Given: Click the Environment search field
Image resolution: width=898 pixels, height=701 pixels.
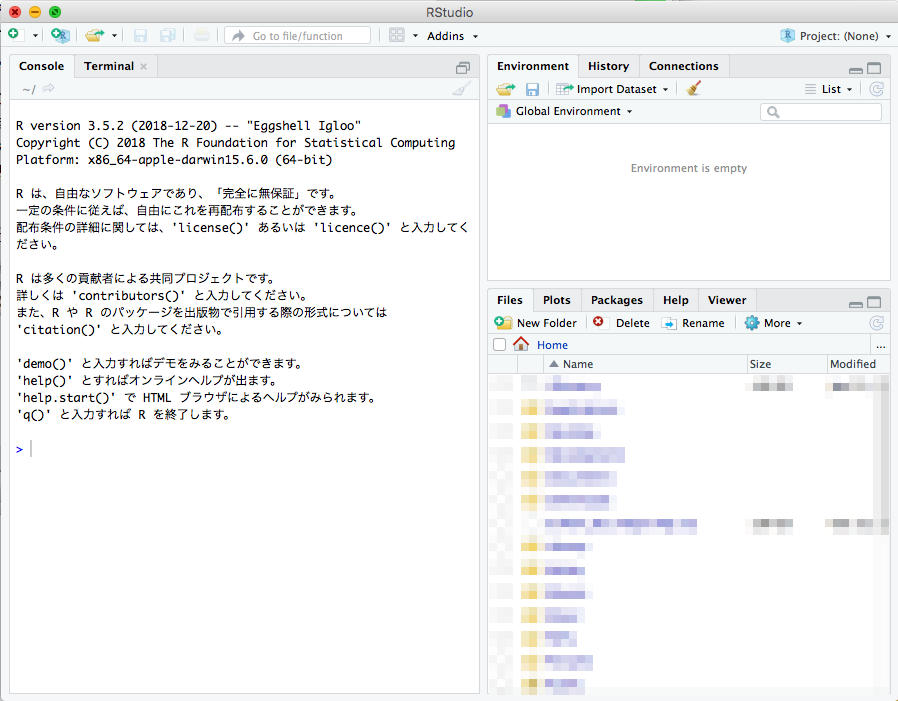Looking at the screenshot, I should [x=821, y=112].
